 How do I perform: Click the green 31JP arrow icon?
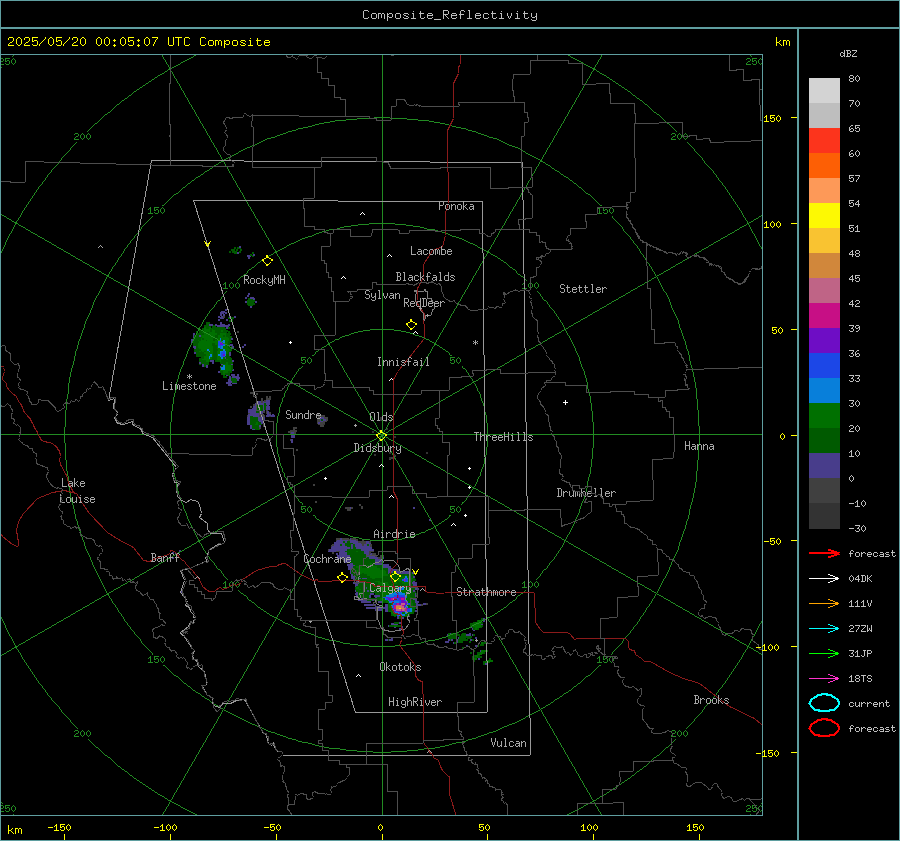pos(824,653)
